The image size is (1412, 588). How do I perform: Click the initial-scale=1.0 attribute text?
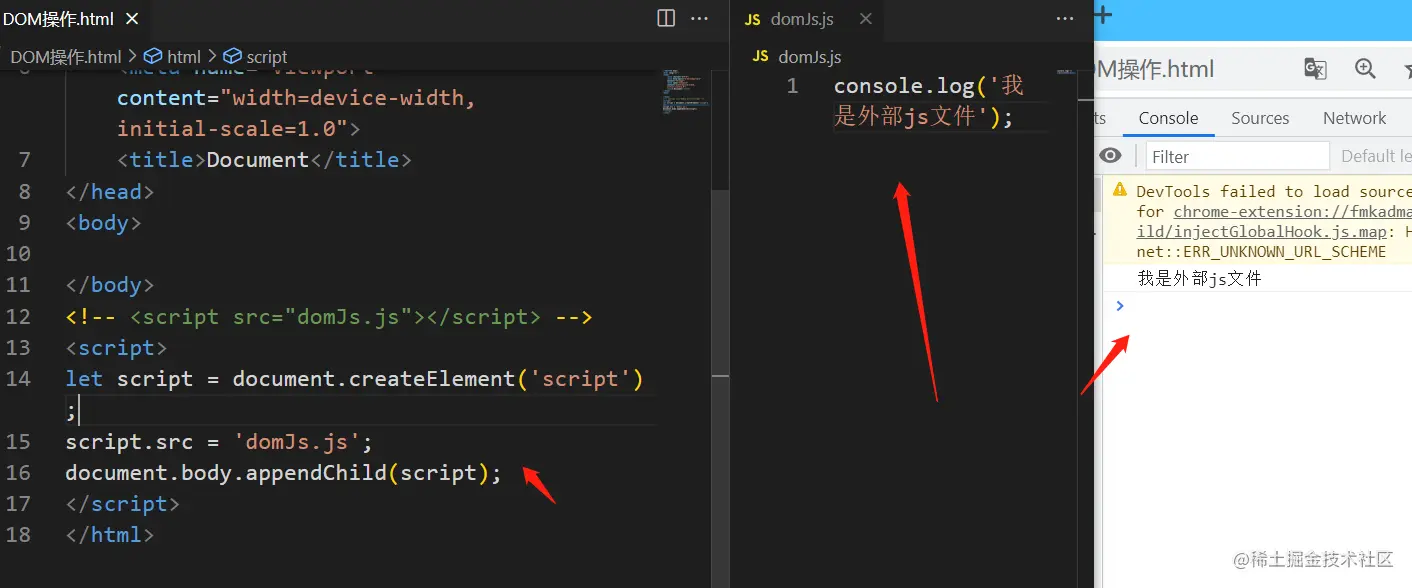click(x=232, y=129)
